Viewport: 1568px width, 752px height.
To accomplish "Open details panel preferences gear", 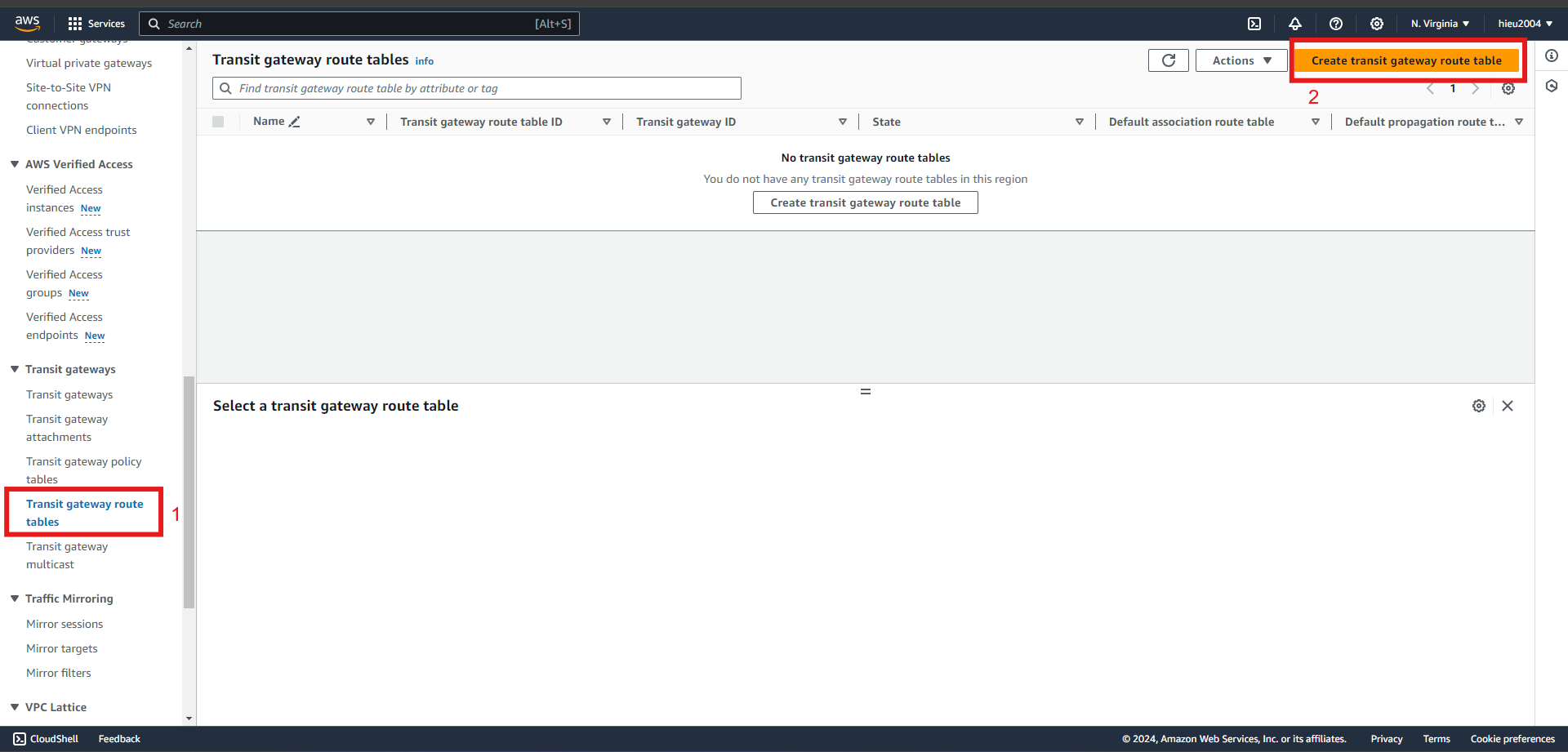I will [x=1479, y=406].
